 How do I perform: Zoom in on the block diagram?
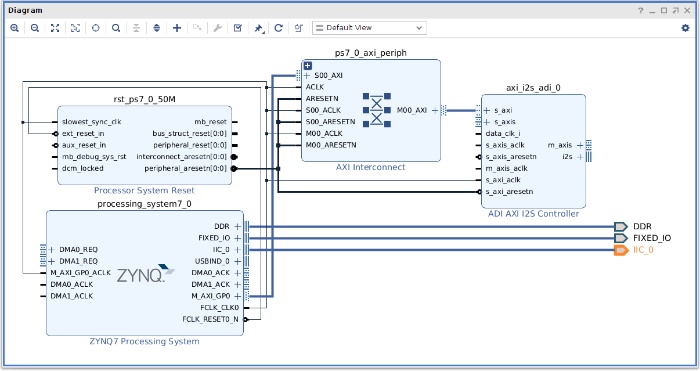[14, 28]
